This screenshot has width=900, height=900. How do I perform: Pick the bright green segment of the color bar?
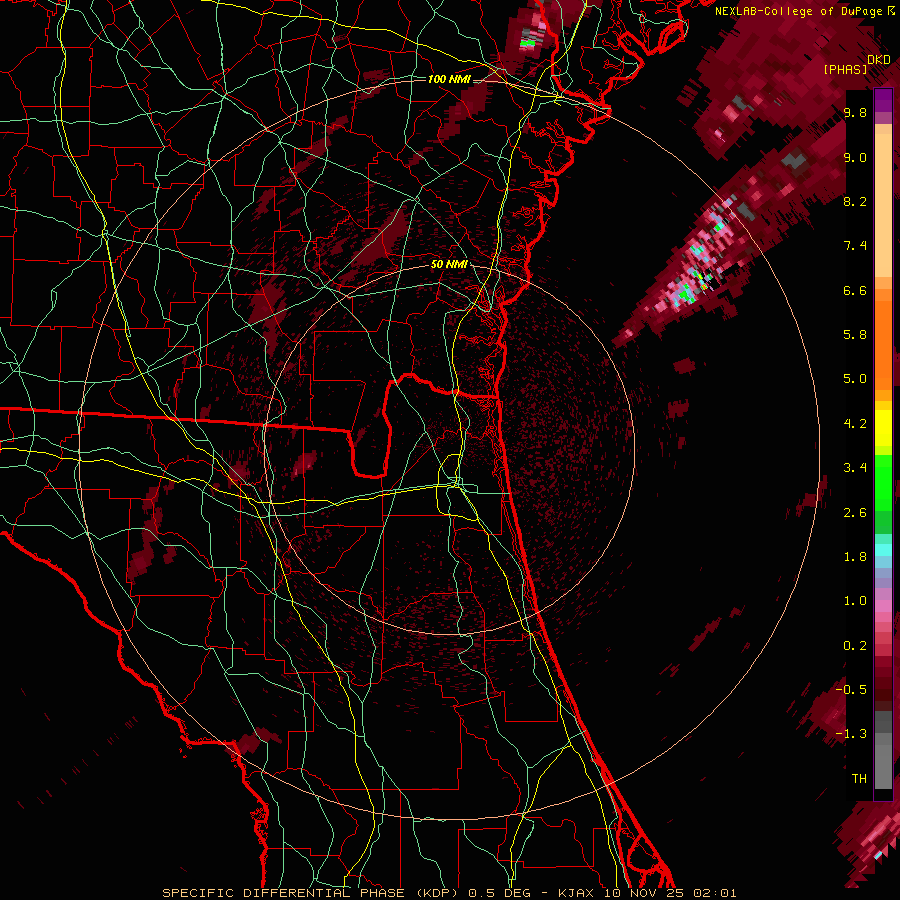click(x=883, y=481)
